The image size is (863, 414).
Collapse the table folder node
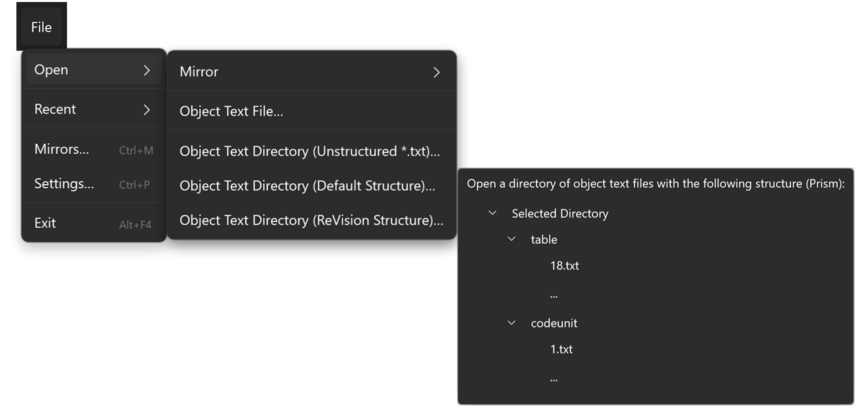tap(512, 239)
